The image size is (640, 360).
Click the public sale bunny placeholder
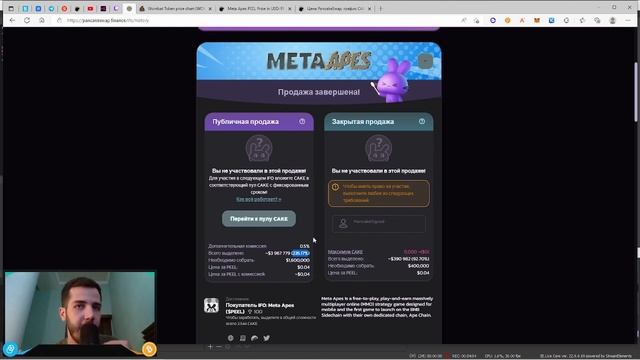point(259,148)
